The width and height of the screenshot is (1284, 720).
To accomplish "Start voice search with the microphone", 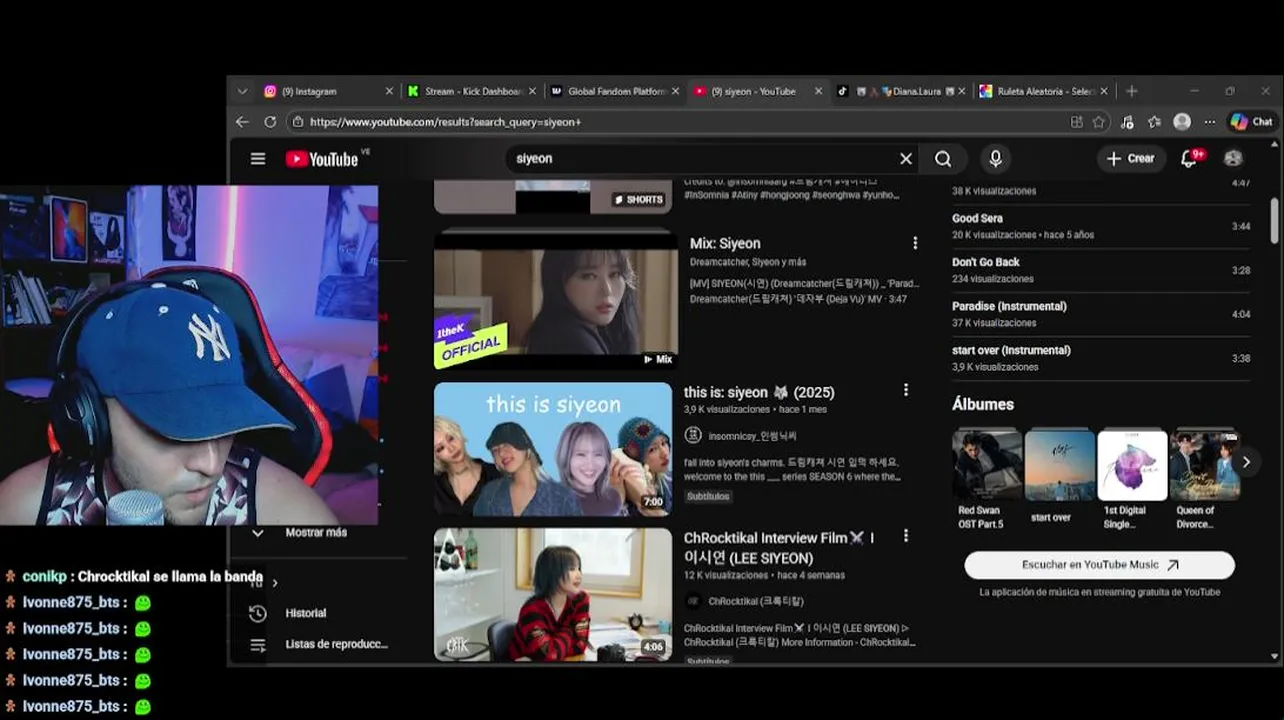I will click(x=995, y=159).
